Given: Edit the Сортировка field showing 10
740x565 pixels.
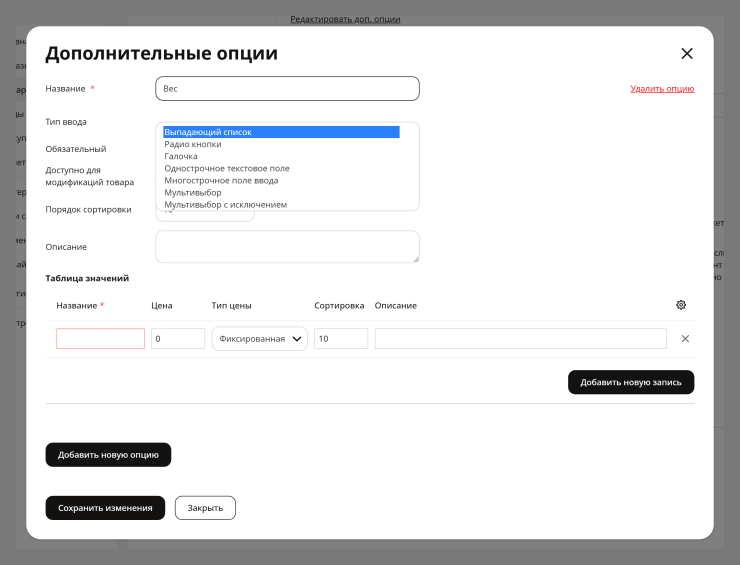Looking at the screenshot, I should coord(341,338).
